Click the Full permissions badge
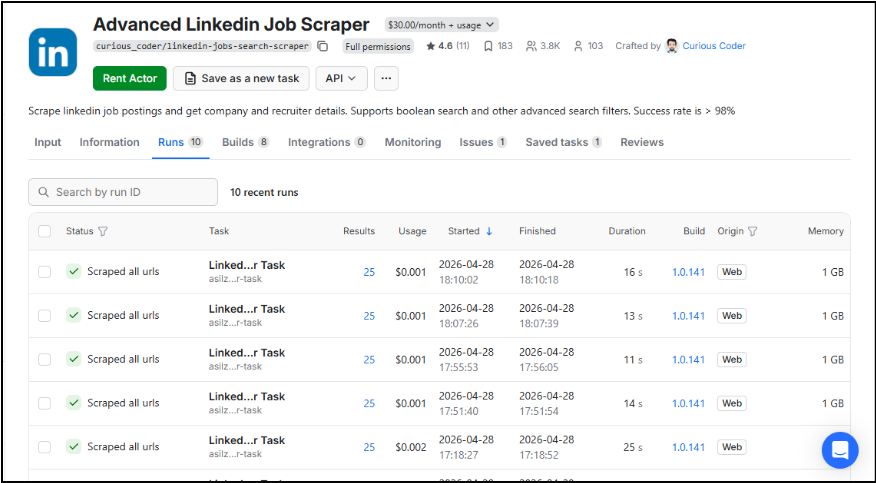Screen dimensions: 876x483 click(378, 47)
